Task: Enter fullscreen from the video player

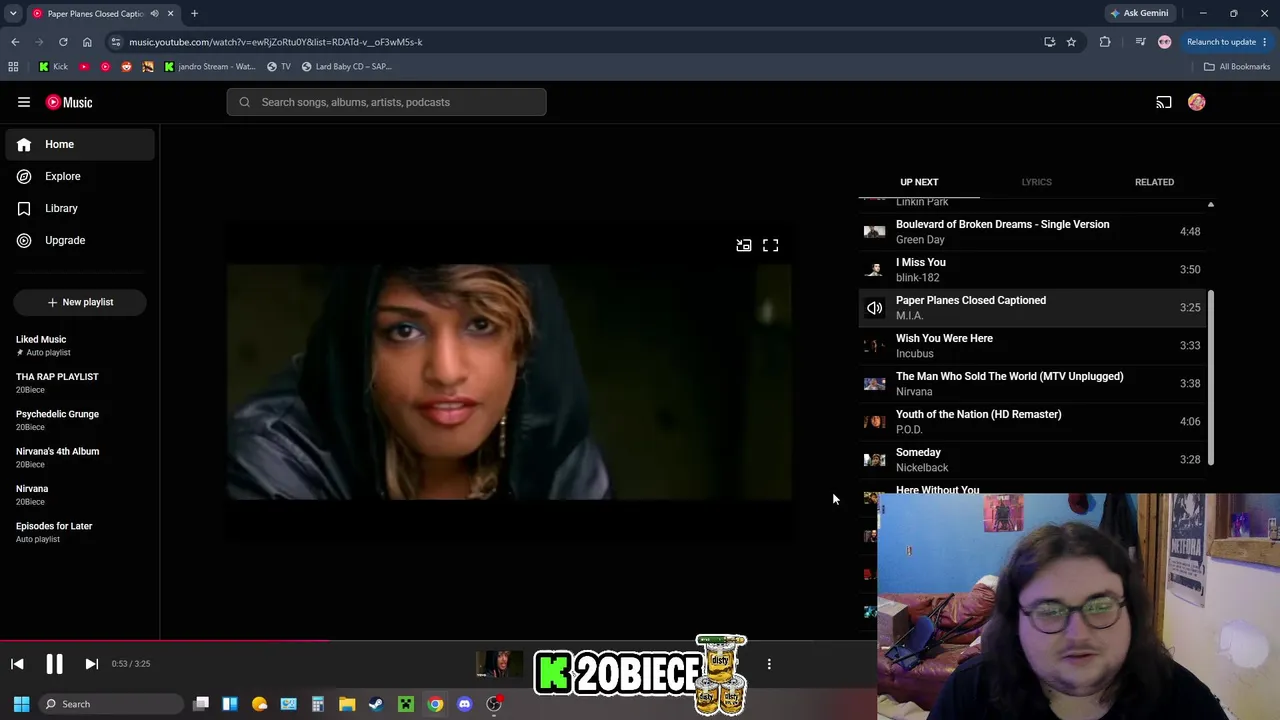Action: tap(770, 245)
